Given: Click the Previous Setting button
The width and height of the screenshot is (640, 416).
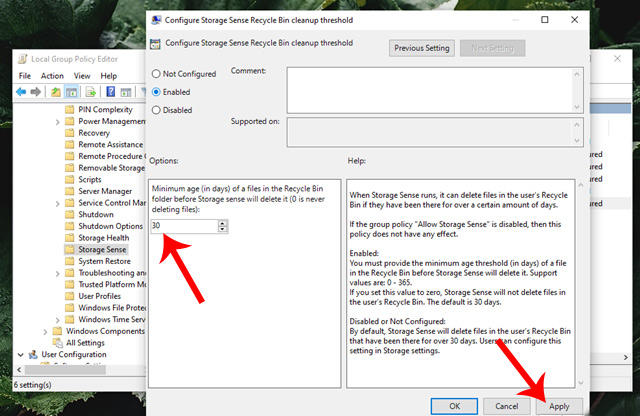Looking at the screenshot, I should tap(422, 48).
